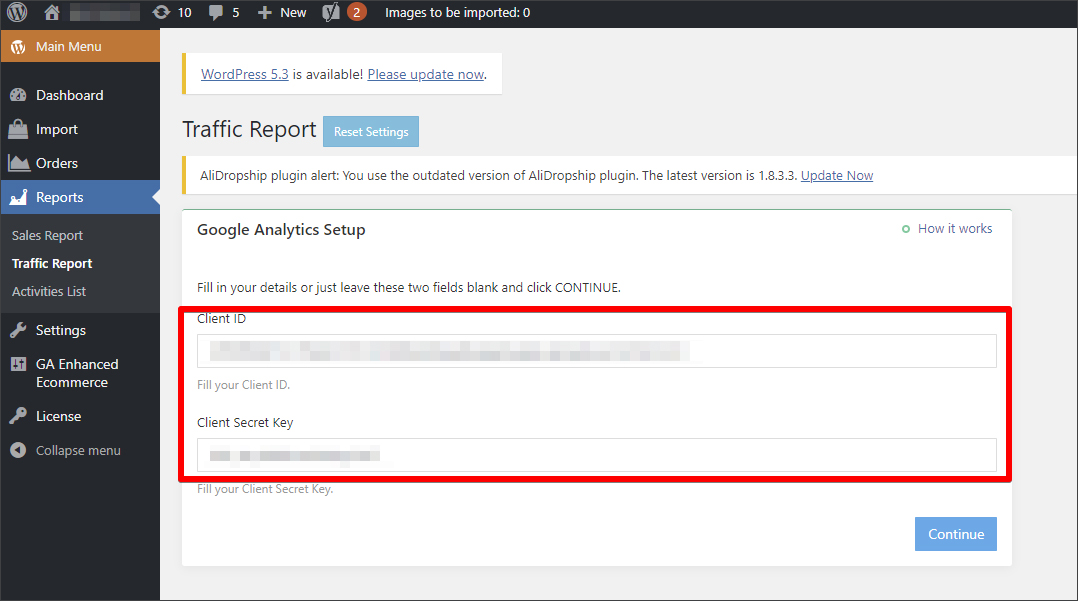Click the 'Traffic Report' page title

[x=249, y=129]
